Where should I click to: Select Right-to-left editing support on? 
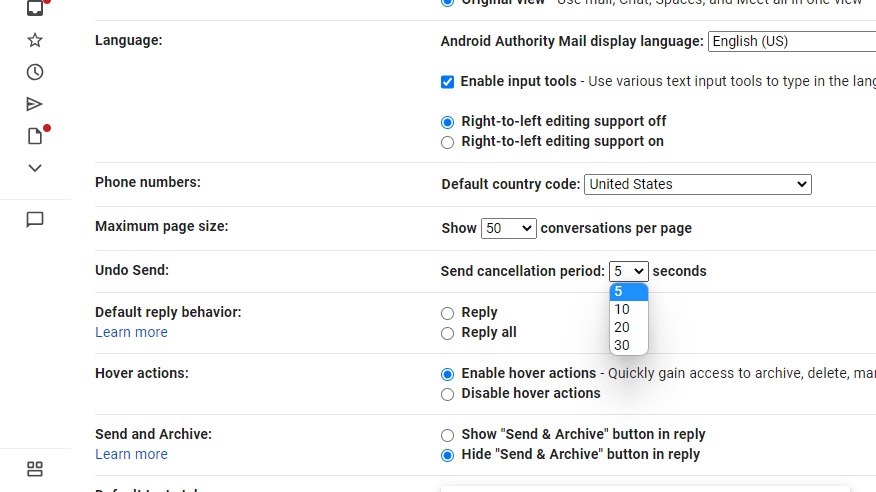(x=448, y=142)
